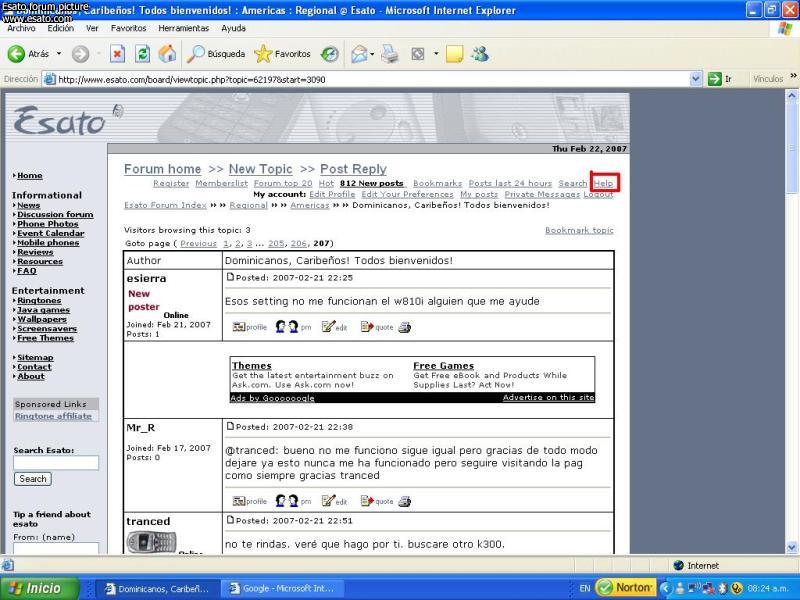Screen dimensions: 800x600
Task: Click the Post Reply link
Action: tap(353, 169)
